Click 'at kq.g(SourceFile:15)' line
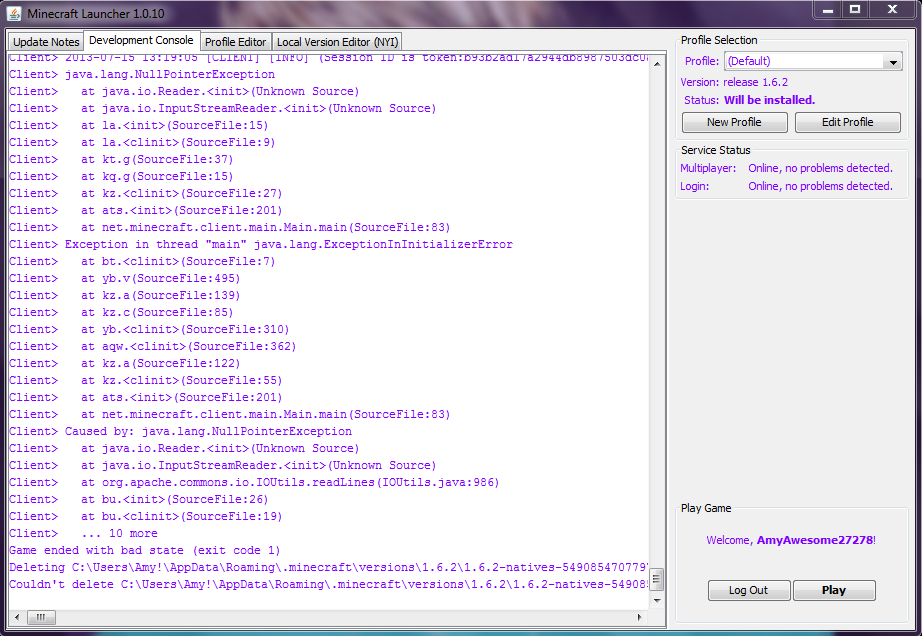 pos(121,176)
